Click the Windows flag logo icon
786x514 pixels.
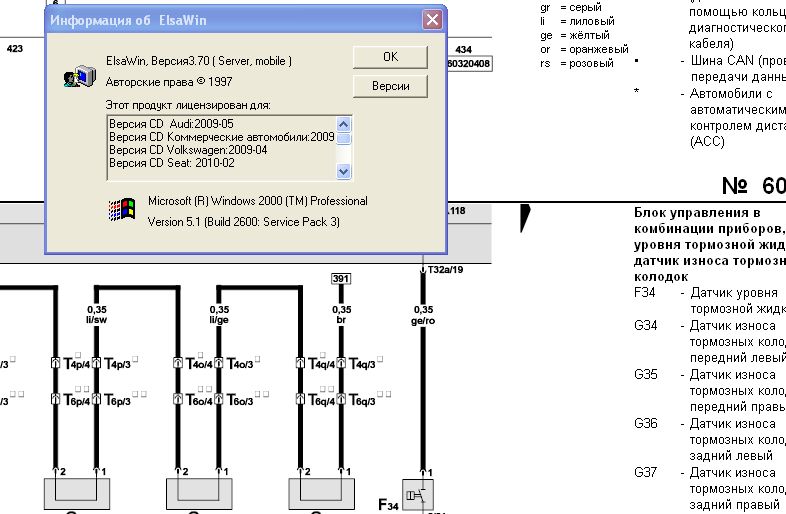[122, 210]
